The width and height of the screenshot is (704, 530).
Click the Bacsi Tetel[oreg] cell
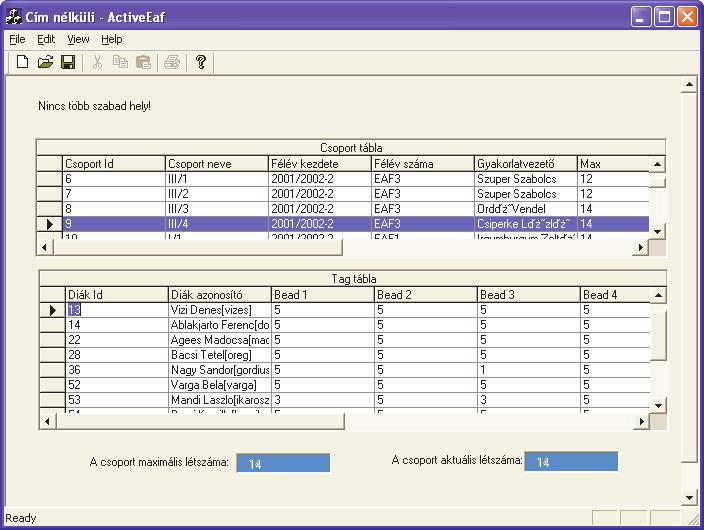pos(220,355)
